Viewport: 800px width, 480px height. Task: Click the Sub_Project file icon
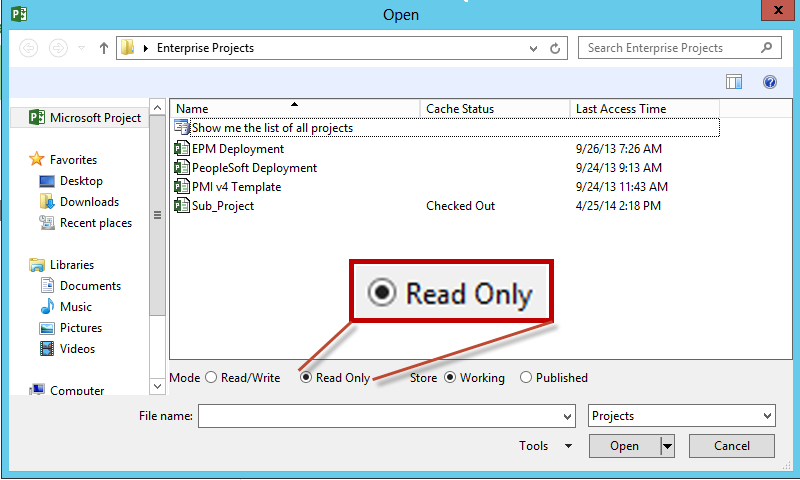182,205
